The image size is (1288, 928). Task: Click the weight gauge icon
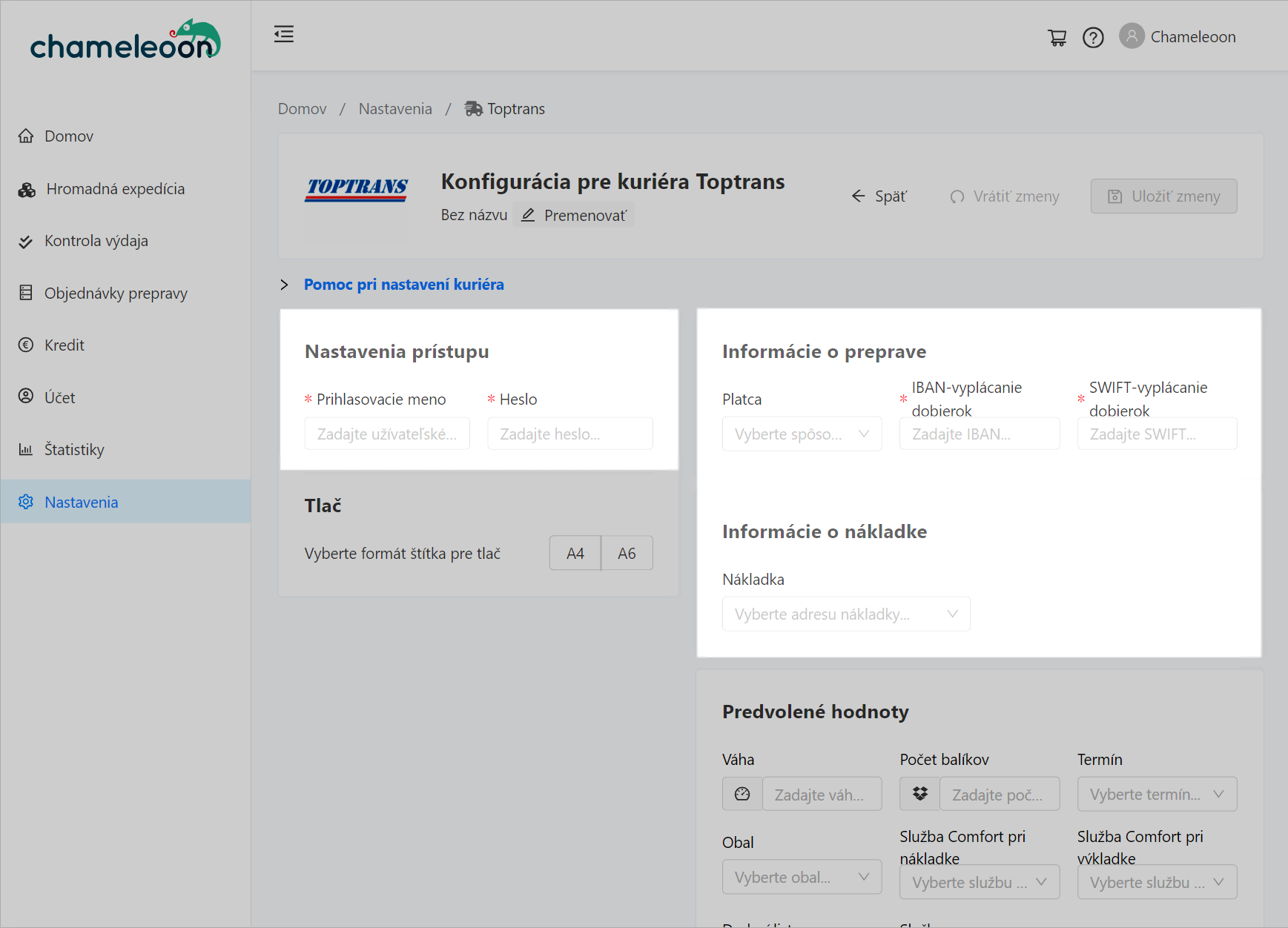point(742,795)
